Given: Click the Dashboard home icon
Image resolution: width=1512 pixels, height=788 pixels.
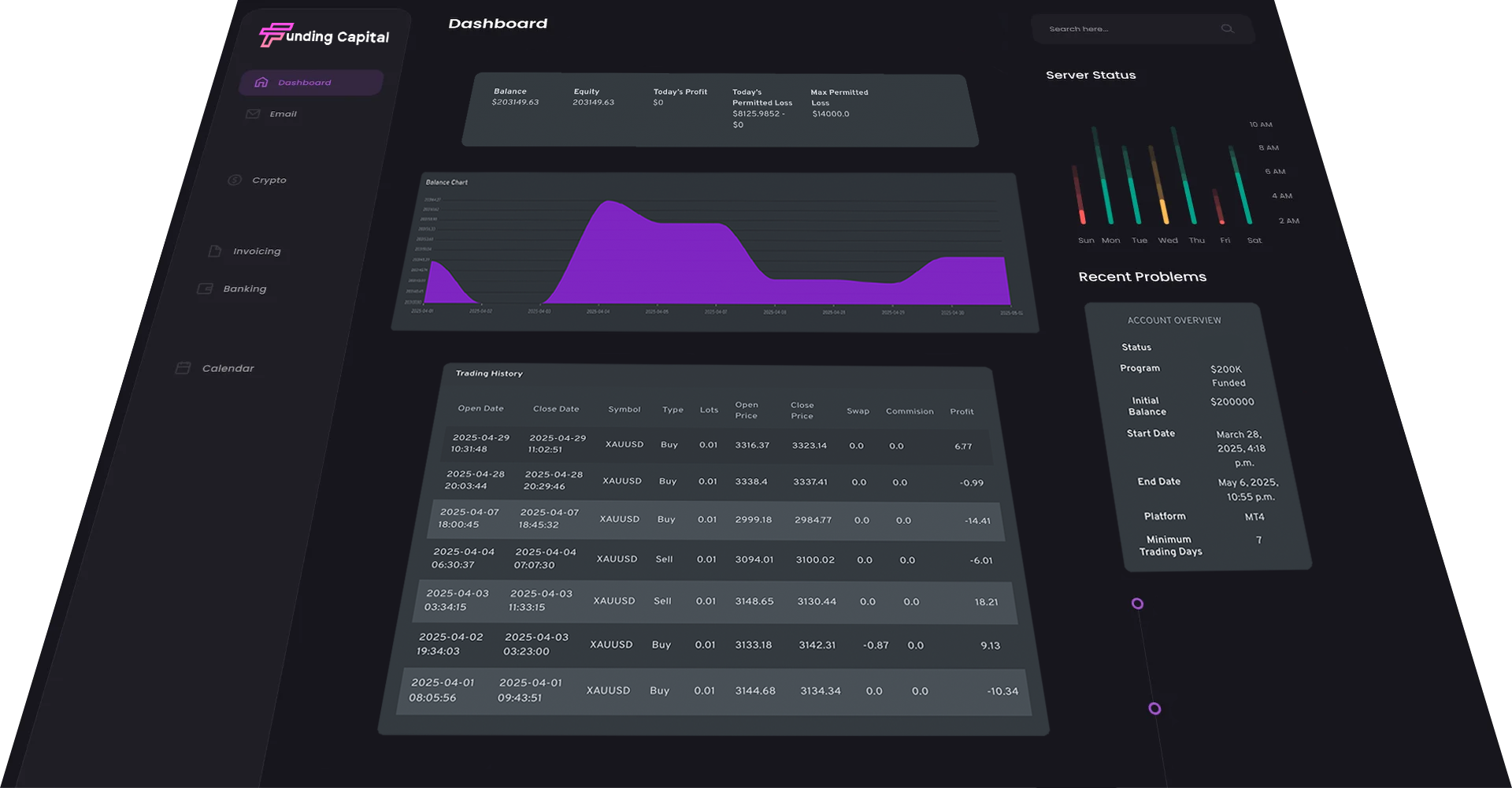Looking at the screenshot, I should click(261, 82).
